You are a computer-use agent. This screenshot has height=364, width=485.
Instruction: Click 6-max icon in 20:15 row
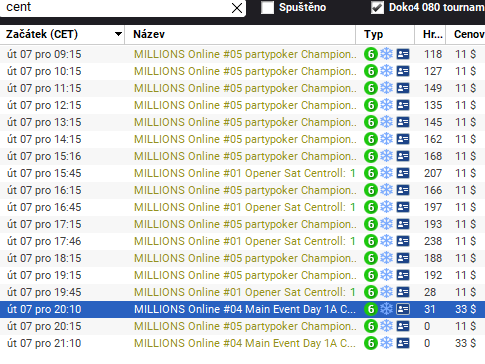(x=371, y=326)
